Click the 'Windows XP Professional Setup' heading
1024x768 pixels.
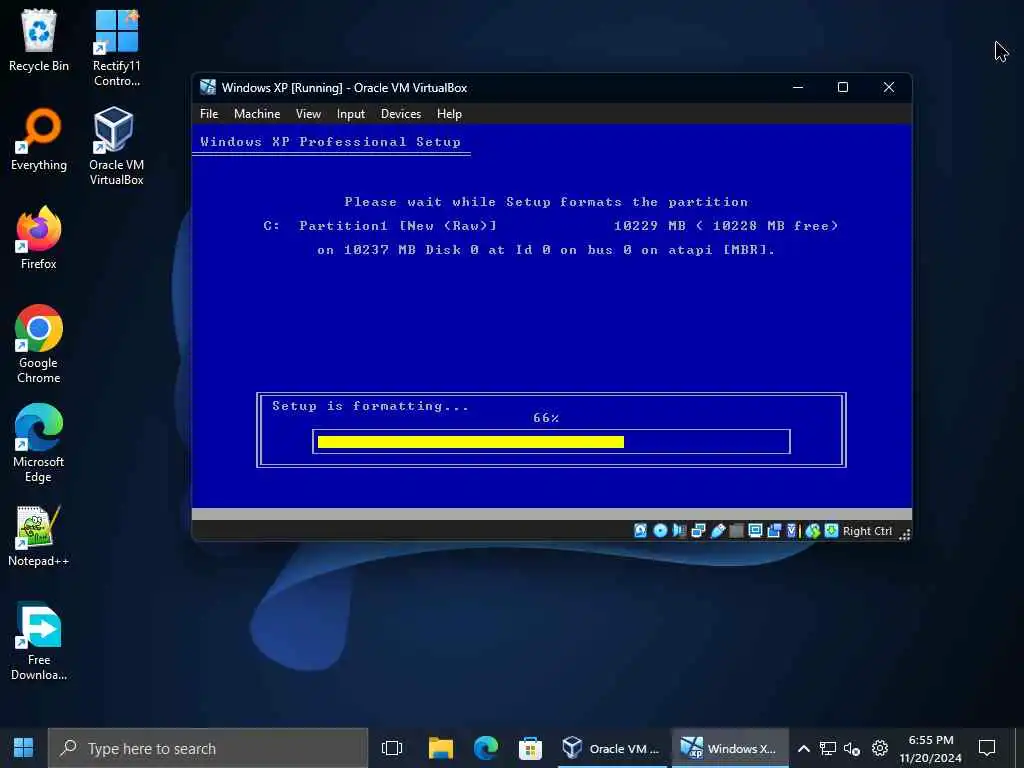pos(330,142)
